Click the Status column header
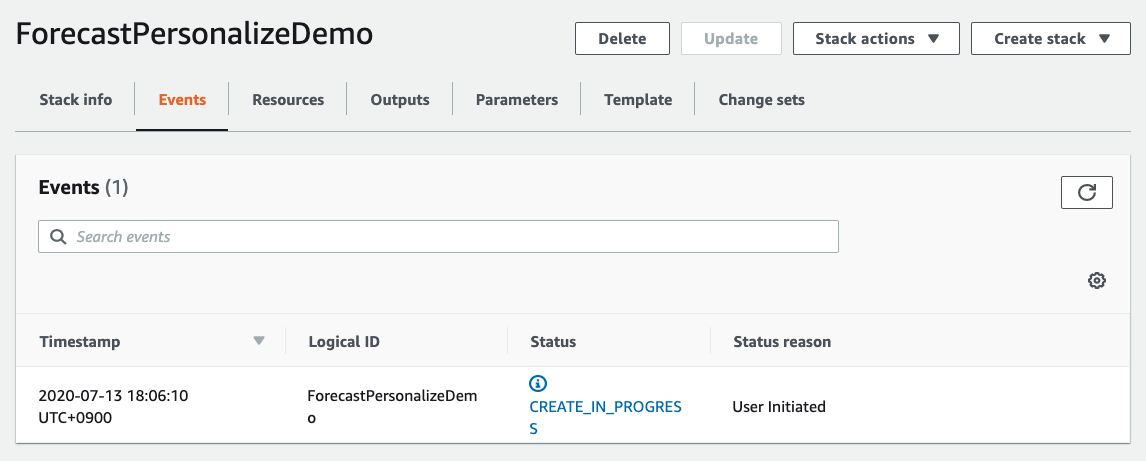1146x461 pixels. (553, 341)
